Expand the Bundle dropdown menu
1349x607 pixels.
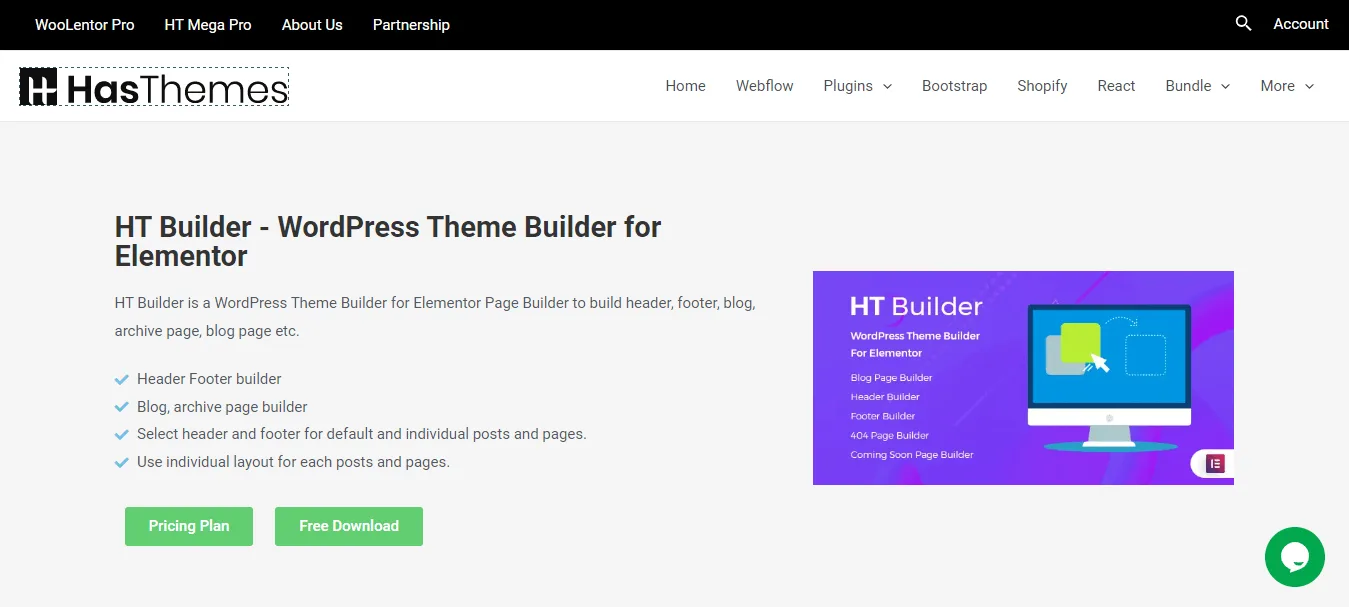(x=1198, y=86)
